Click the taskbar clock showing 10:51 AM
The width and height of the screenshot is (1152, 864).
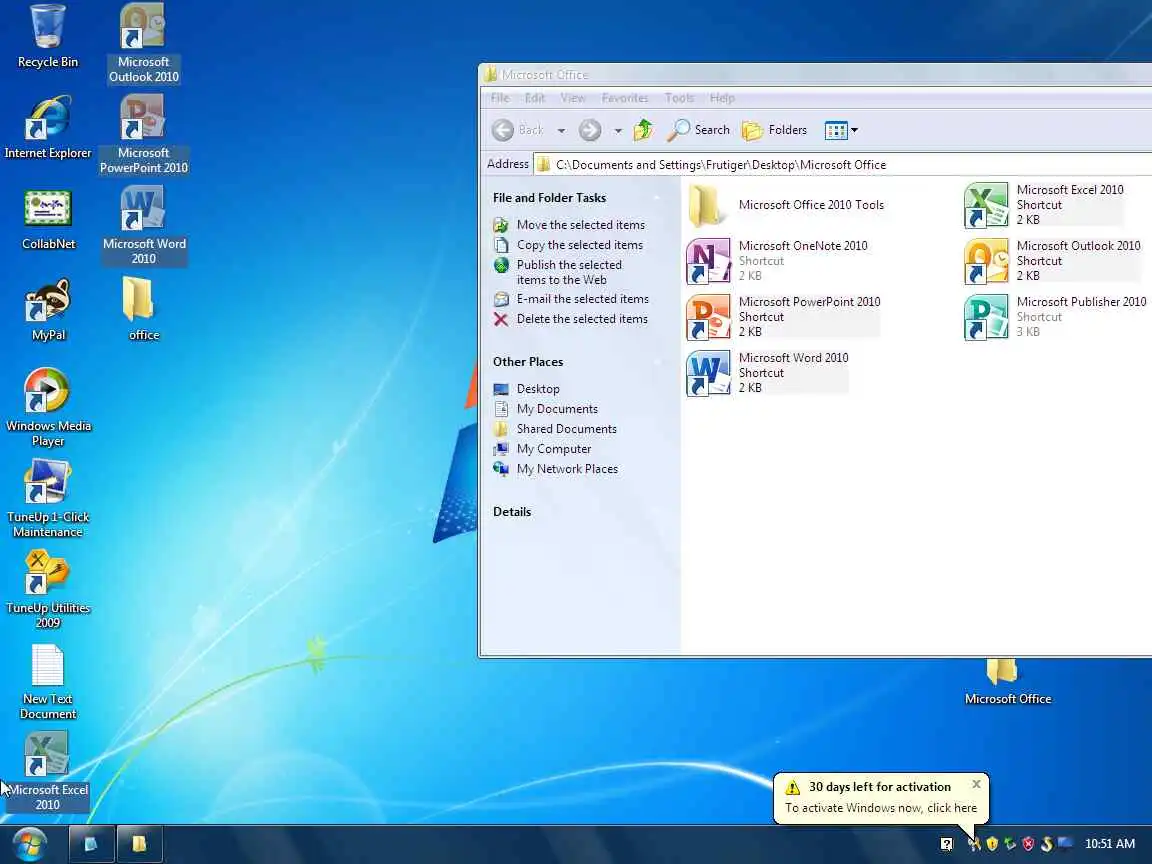coord(1109,844)
